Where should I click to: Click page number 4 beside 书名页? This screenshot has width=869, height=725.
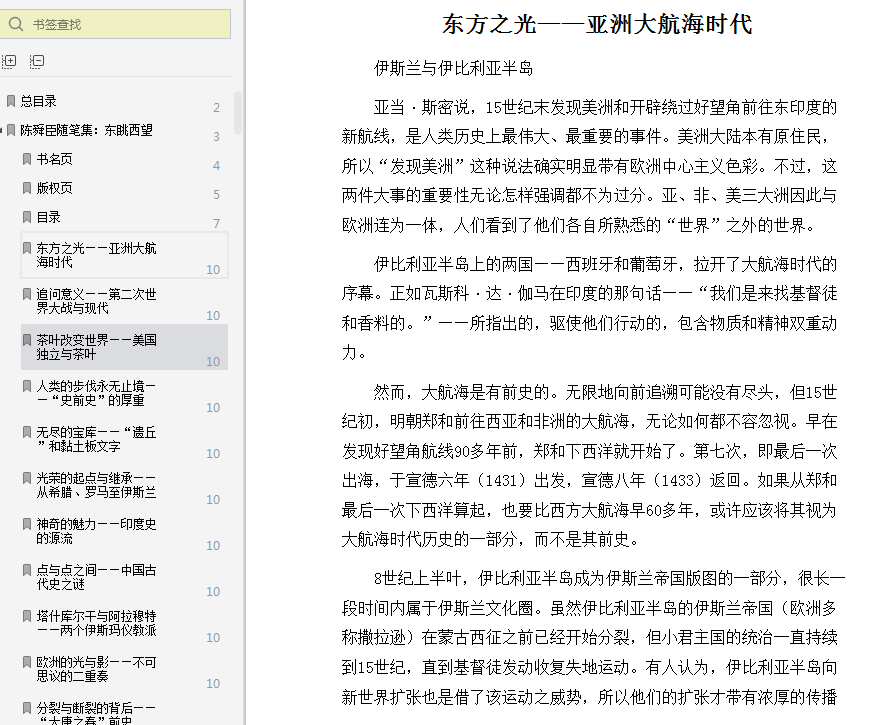coord(216,166)
